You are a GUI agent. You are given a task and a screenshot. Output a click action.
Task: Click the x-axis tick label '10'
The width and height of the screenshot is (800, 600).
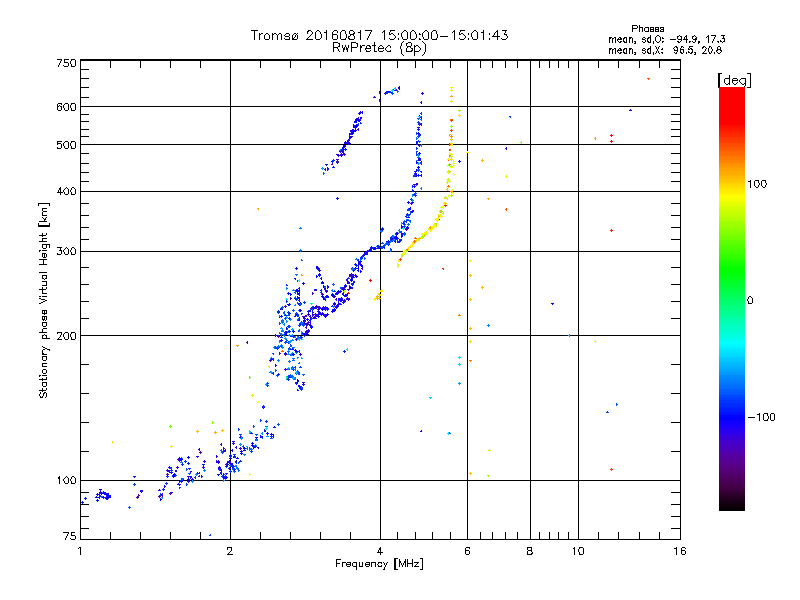[x=578, y=551]
